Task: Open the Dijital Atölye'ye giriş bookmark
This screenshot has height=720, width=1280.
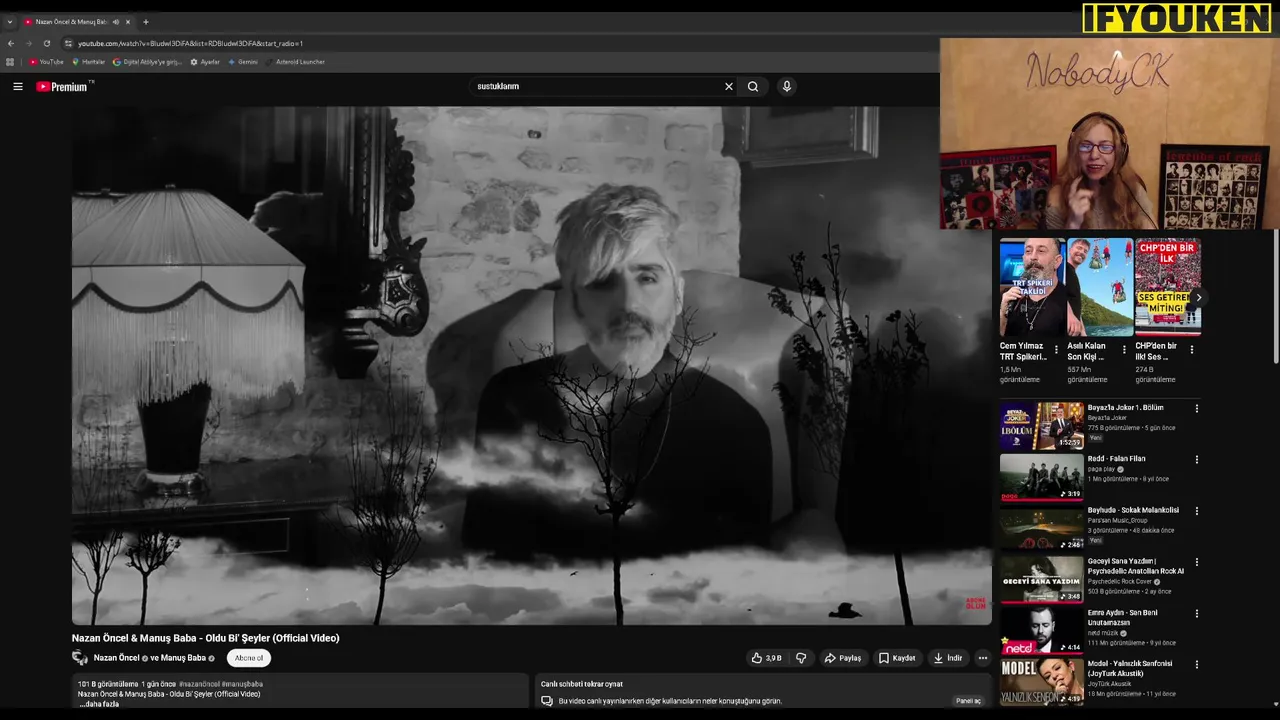Action: coord(147,62)
